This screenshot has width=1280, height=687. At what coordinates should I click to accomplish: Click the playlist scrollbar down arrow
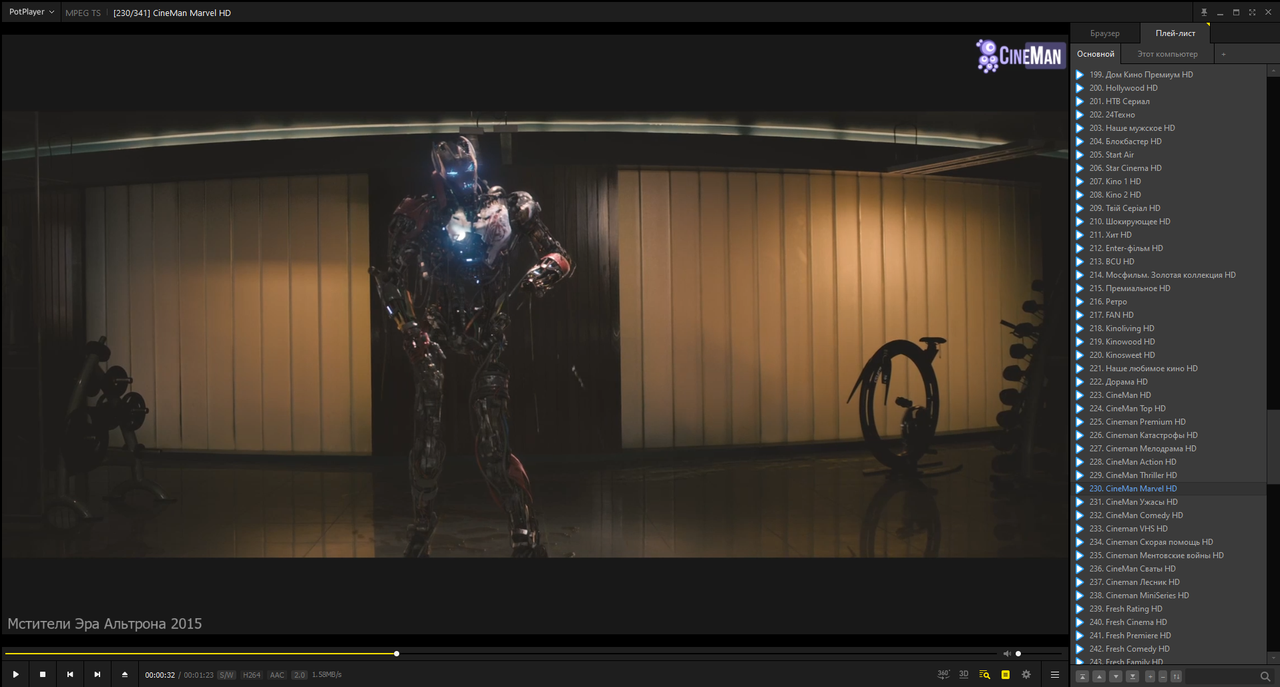1273,660
